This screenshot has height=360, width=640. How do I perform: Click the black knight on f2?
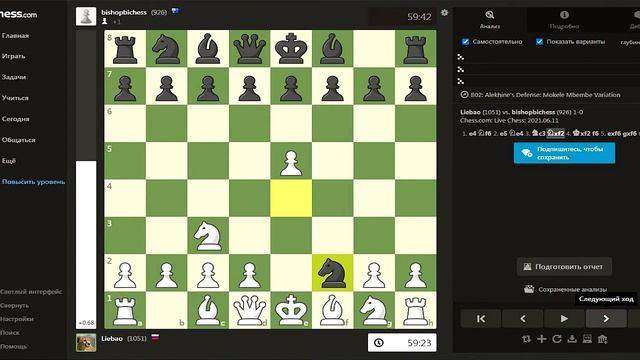coord(332,273)
